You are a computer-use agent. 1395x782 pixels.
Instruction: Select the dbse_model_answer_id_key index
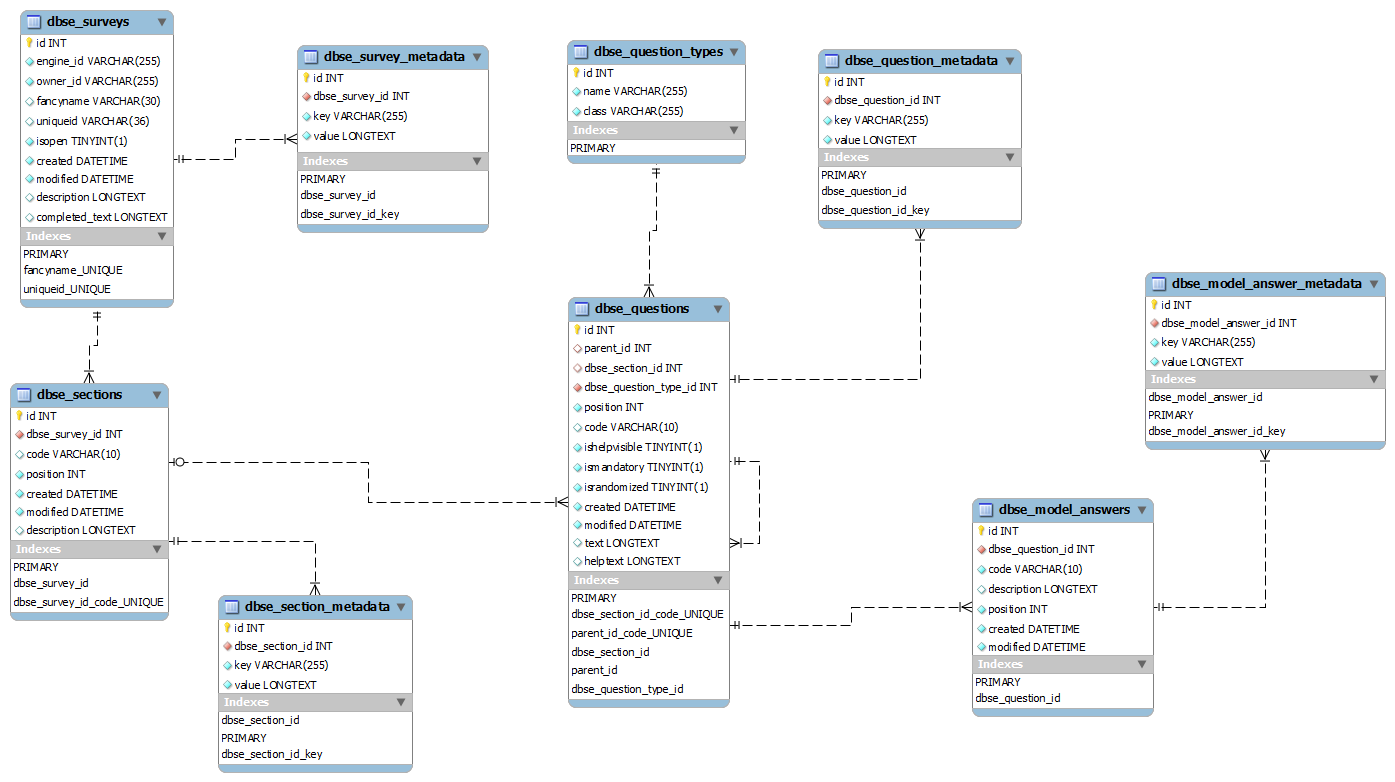pos(1217,432)
